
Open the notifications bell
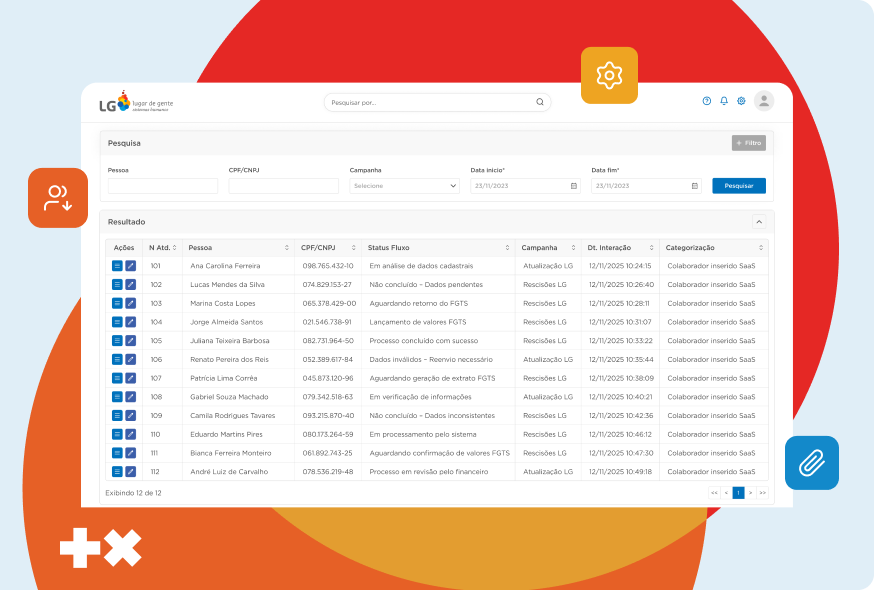point(724,101)
